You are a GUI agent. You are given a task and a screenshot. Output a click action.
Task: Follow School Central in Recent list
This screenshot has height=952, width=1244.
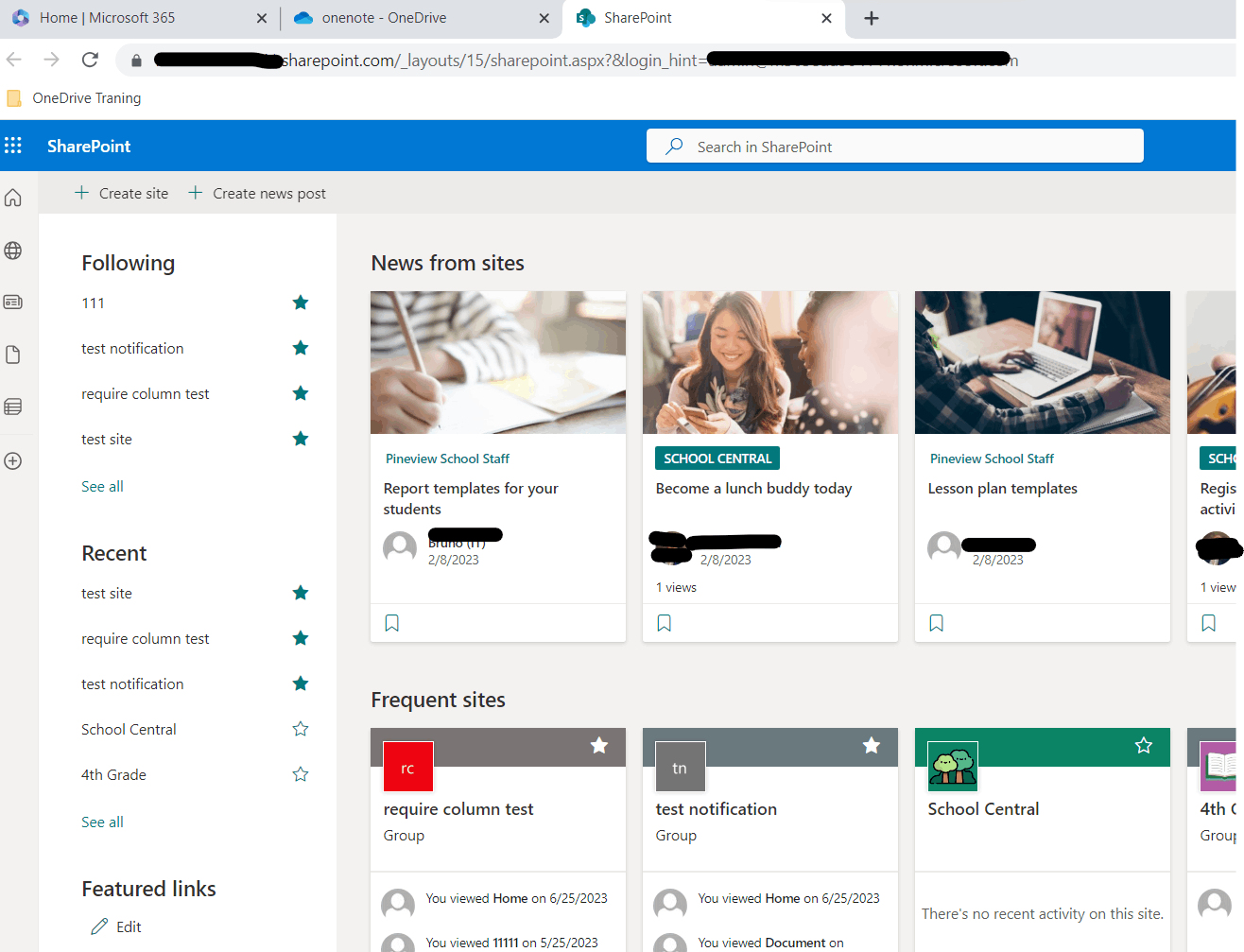301,729
